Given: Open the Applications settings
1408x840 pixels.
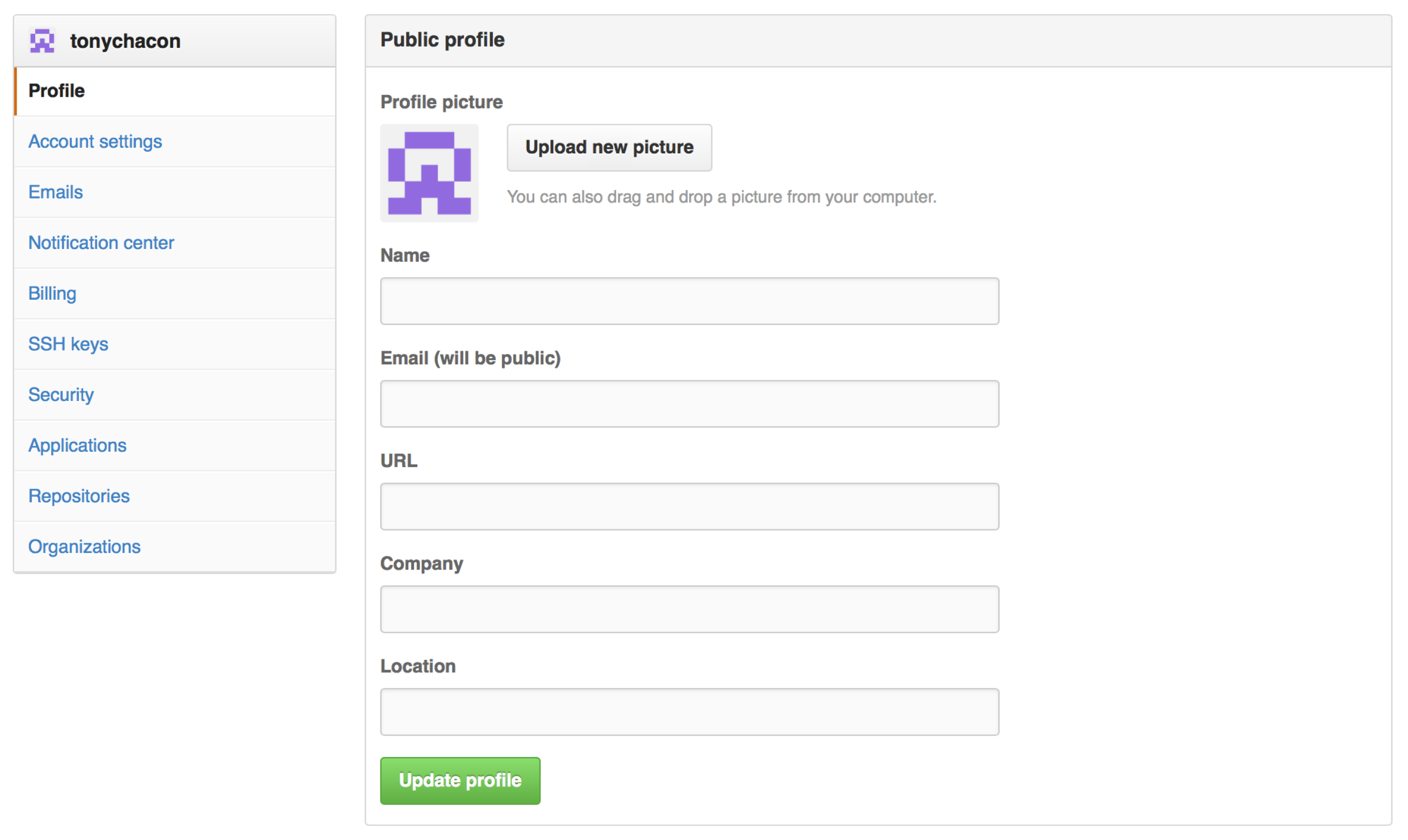Looking at the screenshot, I should pos(77,446).
